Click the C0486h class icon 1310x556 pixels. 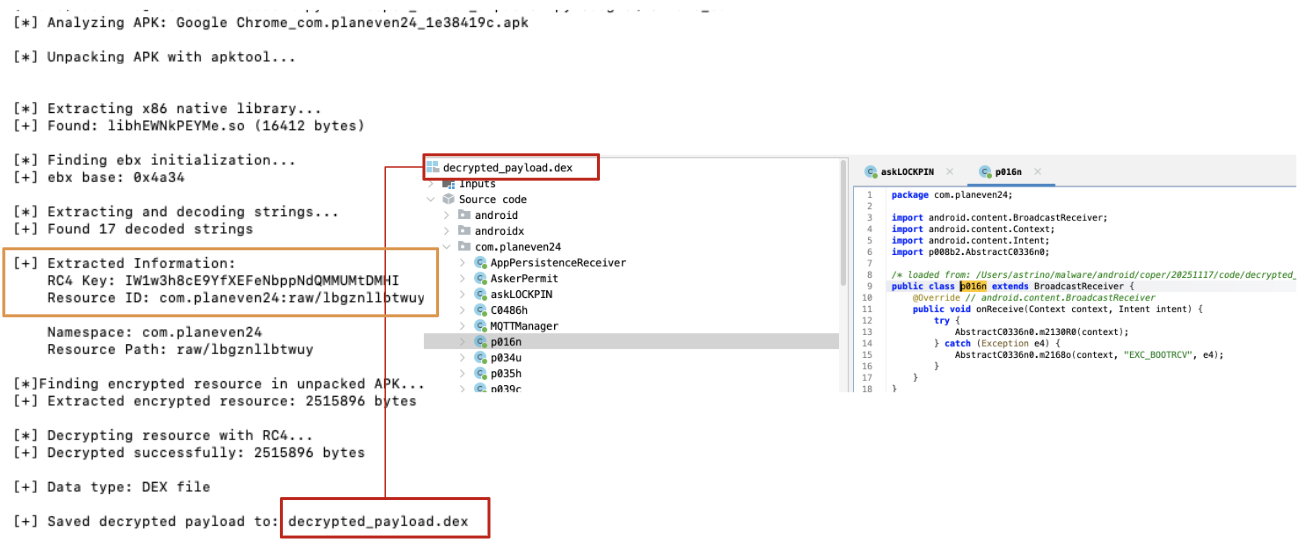pos(480,310)
